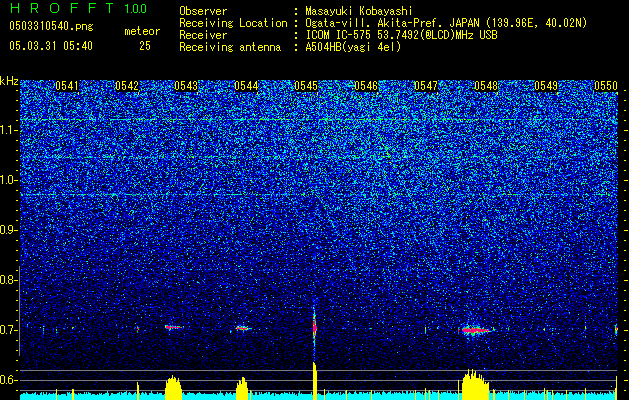Screen dimensions: 629x400
Task: Select the filename 0503310540.png
Action: 51,26
